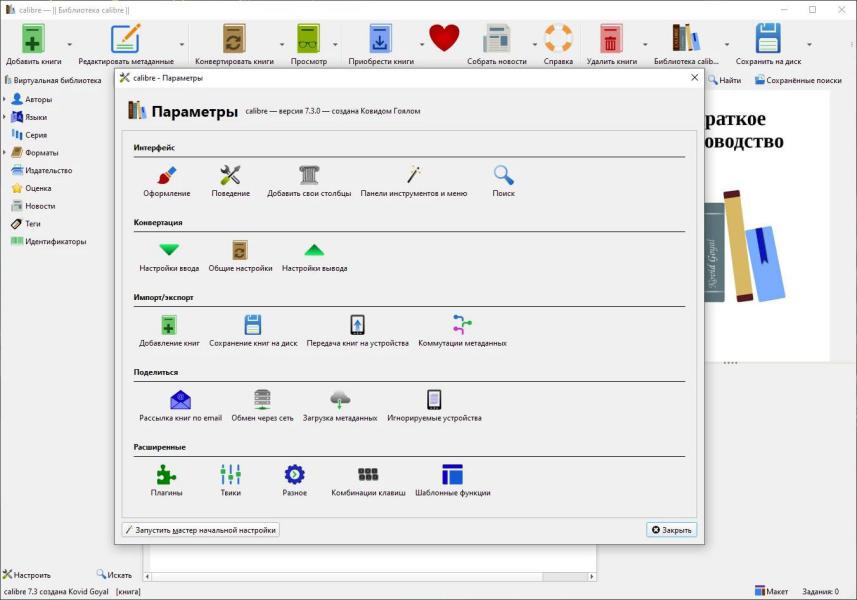Click Библиотека calibre toolbar icon

[686, 44]
